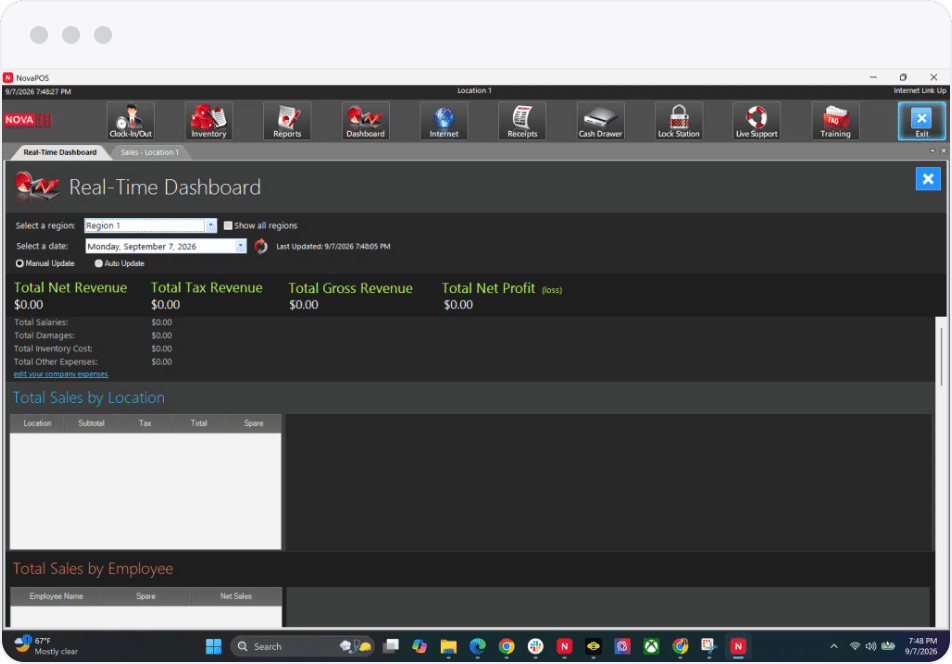
Task: Refresh dashboard data with the red refresh icon
Action: click(261, 246)
